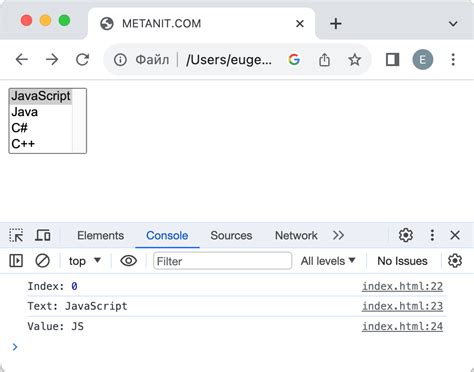Viewport: 474px width, 372px height.
Task: Switch to the Network tab
Action: click(x=296, y=235)
